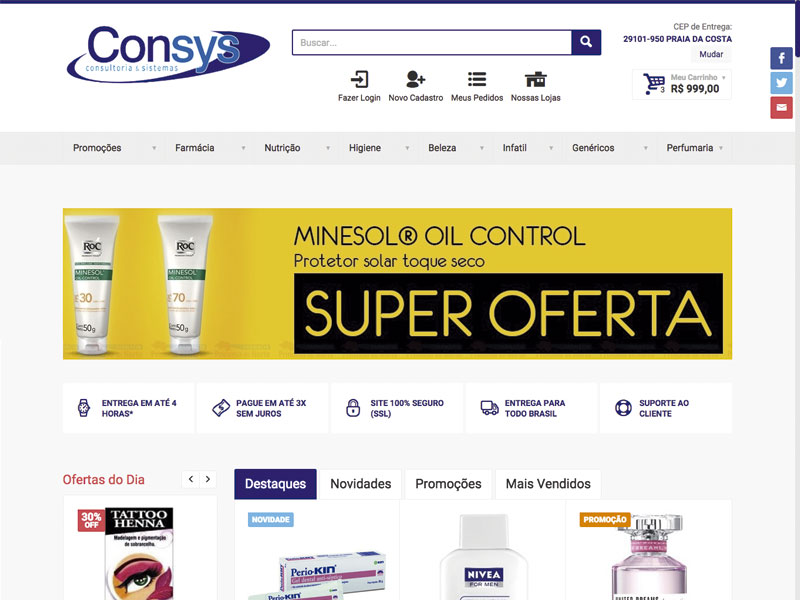The width and height of the screenshot is (800, 600).
Task: Select the Mais Vendidos tab
Action: pos(548,484)
